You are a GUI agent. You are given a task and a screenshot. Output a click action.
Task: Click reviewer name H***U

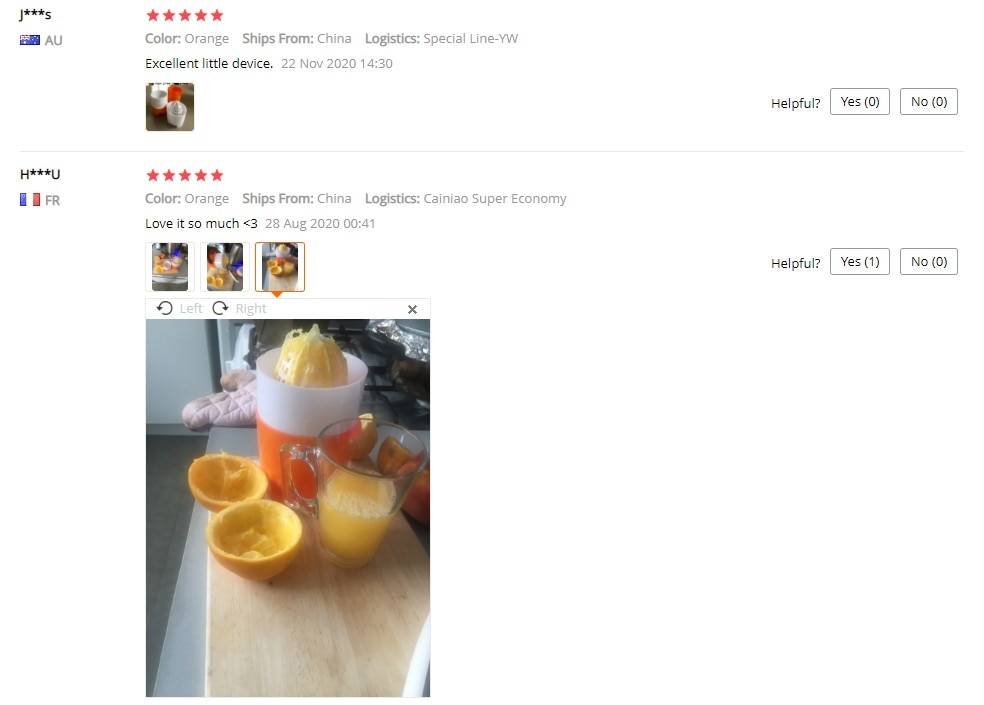click(40, 174)
